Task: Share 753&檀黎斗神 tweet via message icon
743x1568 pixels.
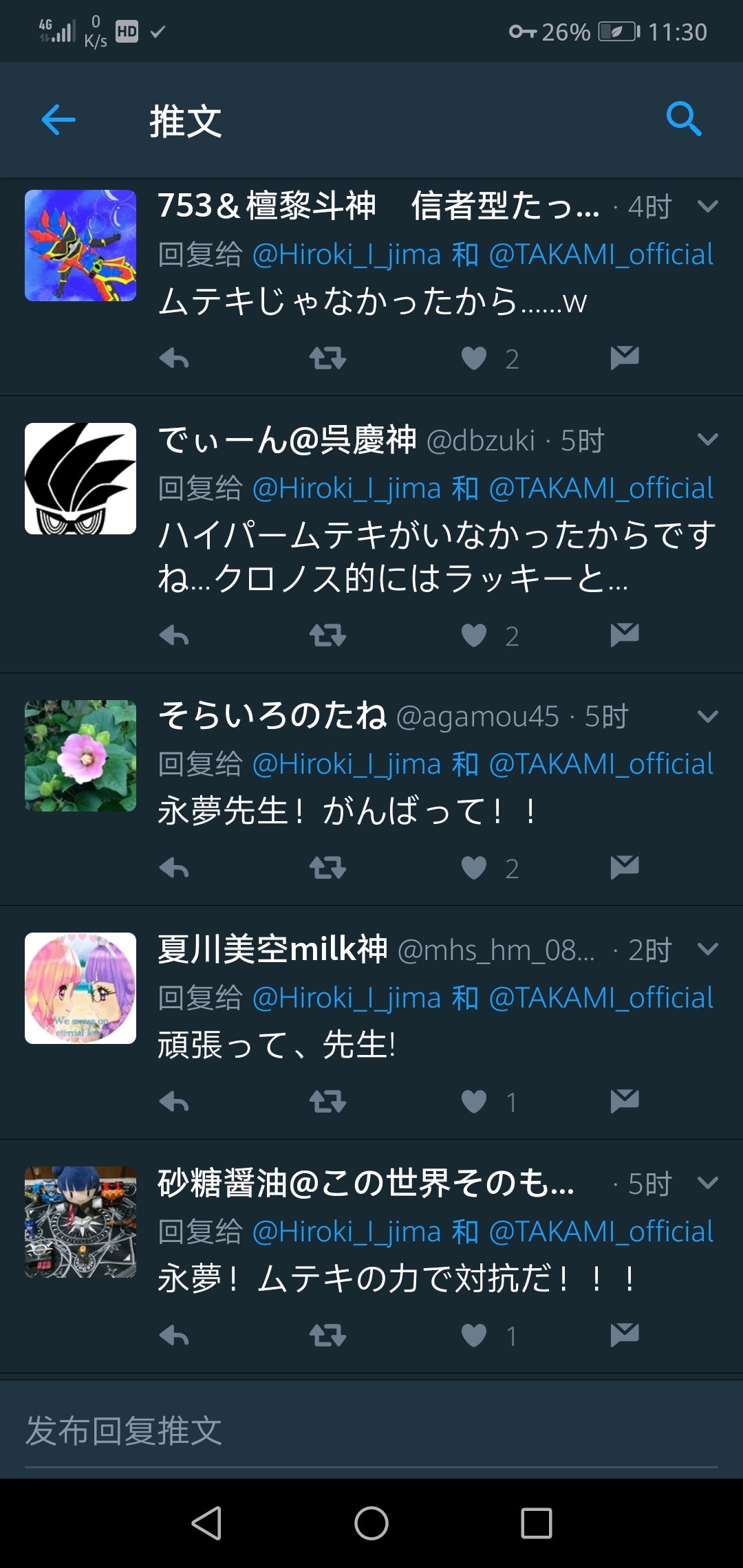Action: coord(625,358)
